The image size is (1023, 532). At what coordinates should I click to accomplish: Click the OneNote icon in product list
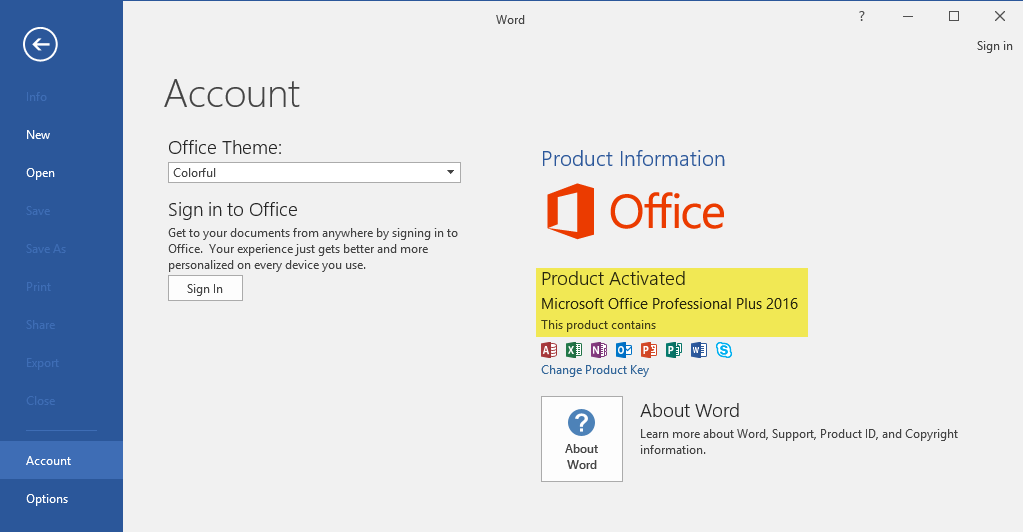(599, 350)
